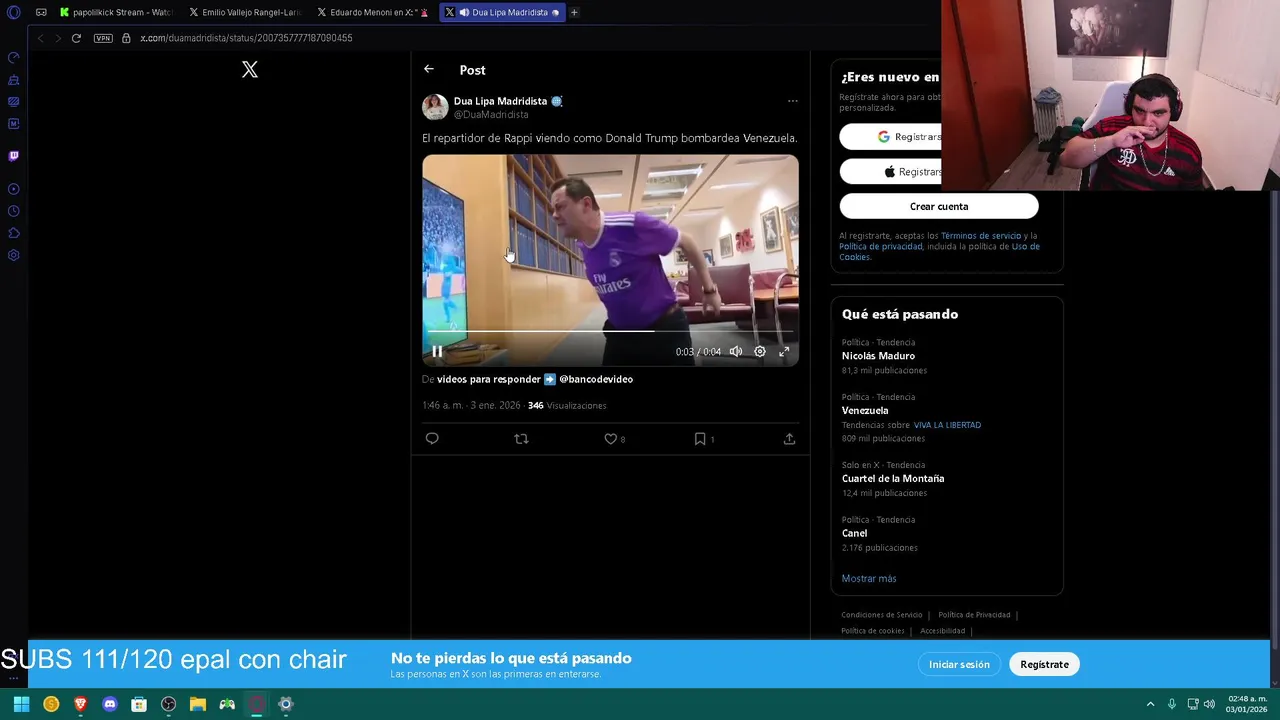The width and height of the screenshot is (1280, 720).
Task: Like the post with heart icon
Action: [610, 438]
